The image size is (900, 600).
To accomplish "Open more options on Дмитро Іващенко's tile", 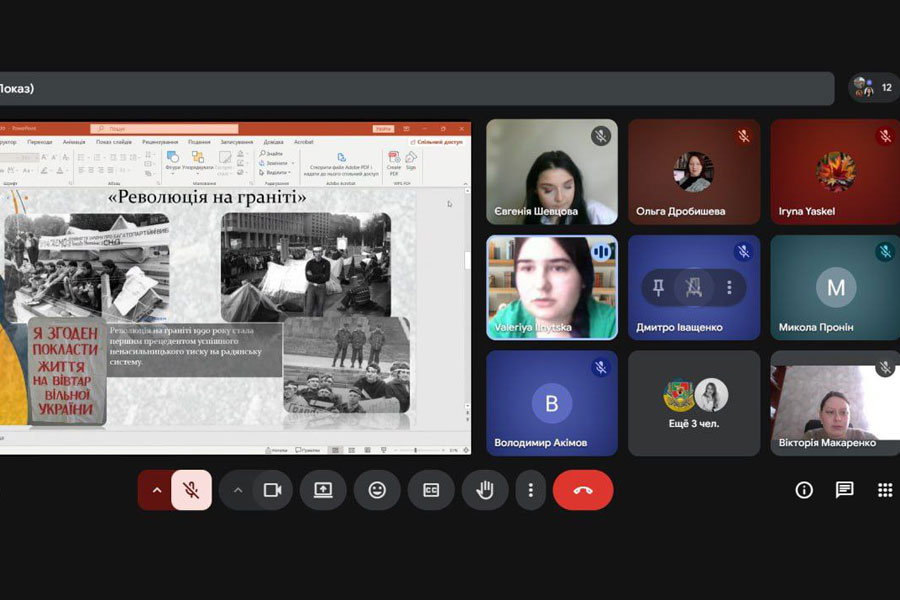I will tap(729, 287).
